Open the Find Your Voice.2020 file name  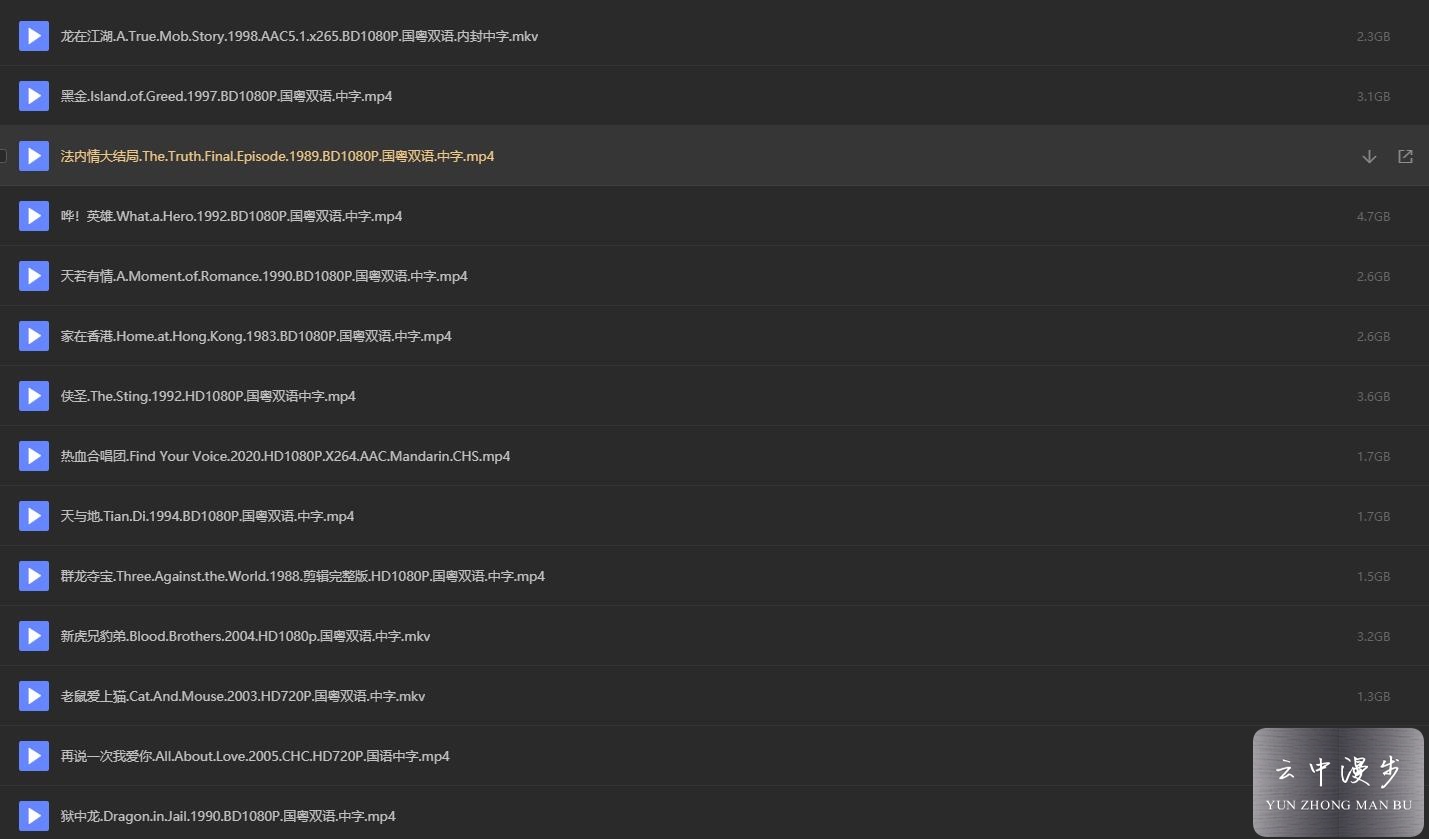[285, 456]
